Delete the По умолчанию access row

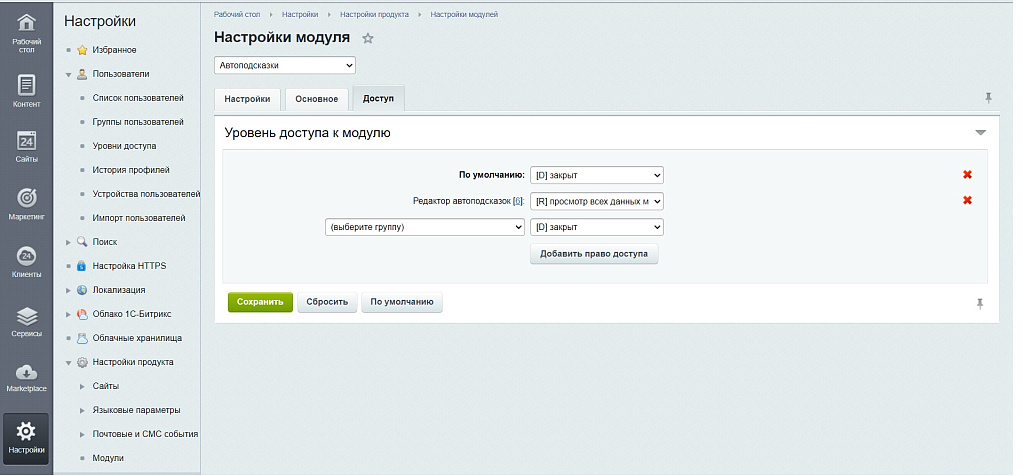[x=967, y=175]
